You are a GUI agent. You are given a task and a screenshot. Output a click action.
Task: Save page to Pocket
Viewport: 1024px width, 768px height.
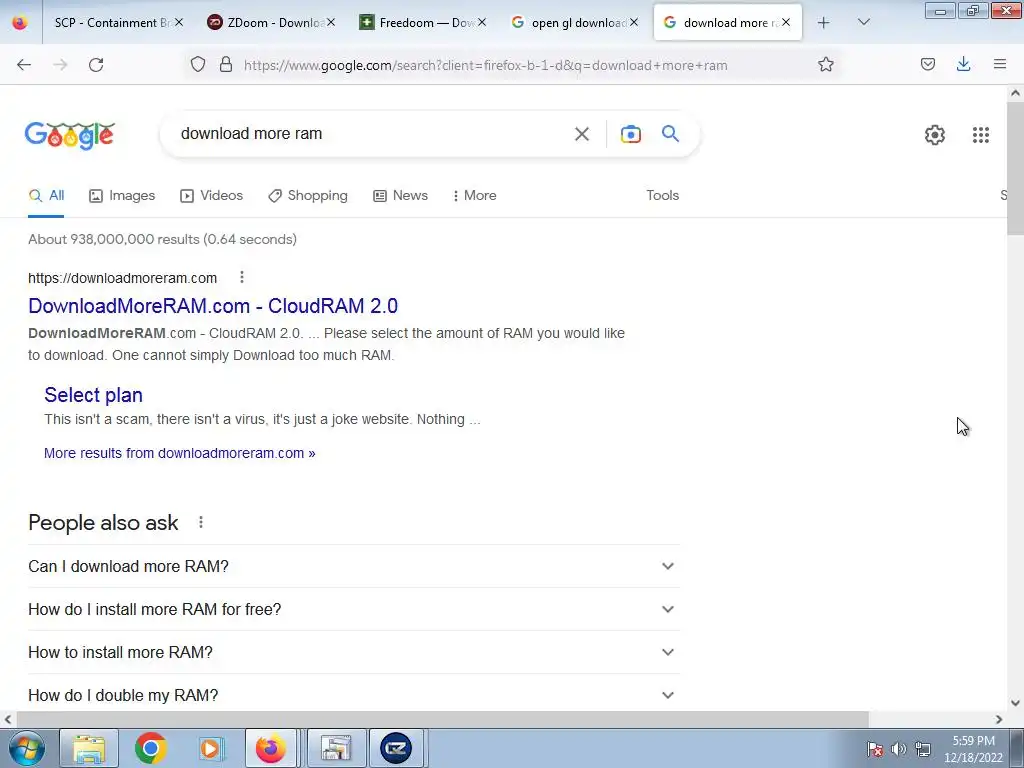point(927,64)
